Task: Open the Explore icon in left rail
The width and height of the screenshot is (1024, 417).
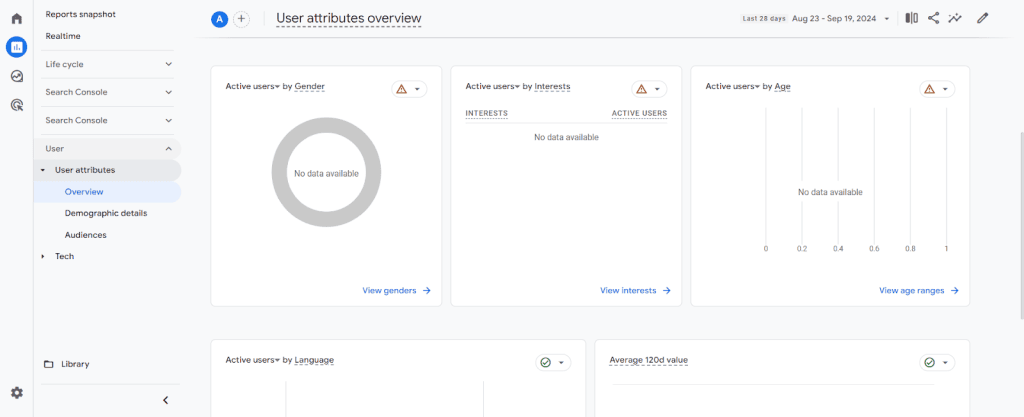Action: [x=16, y=76]
